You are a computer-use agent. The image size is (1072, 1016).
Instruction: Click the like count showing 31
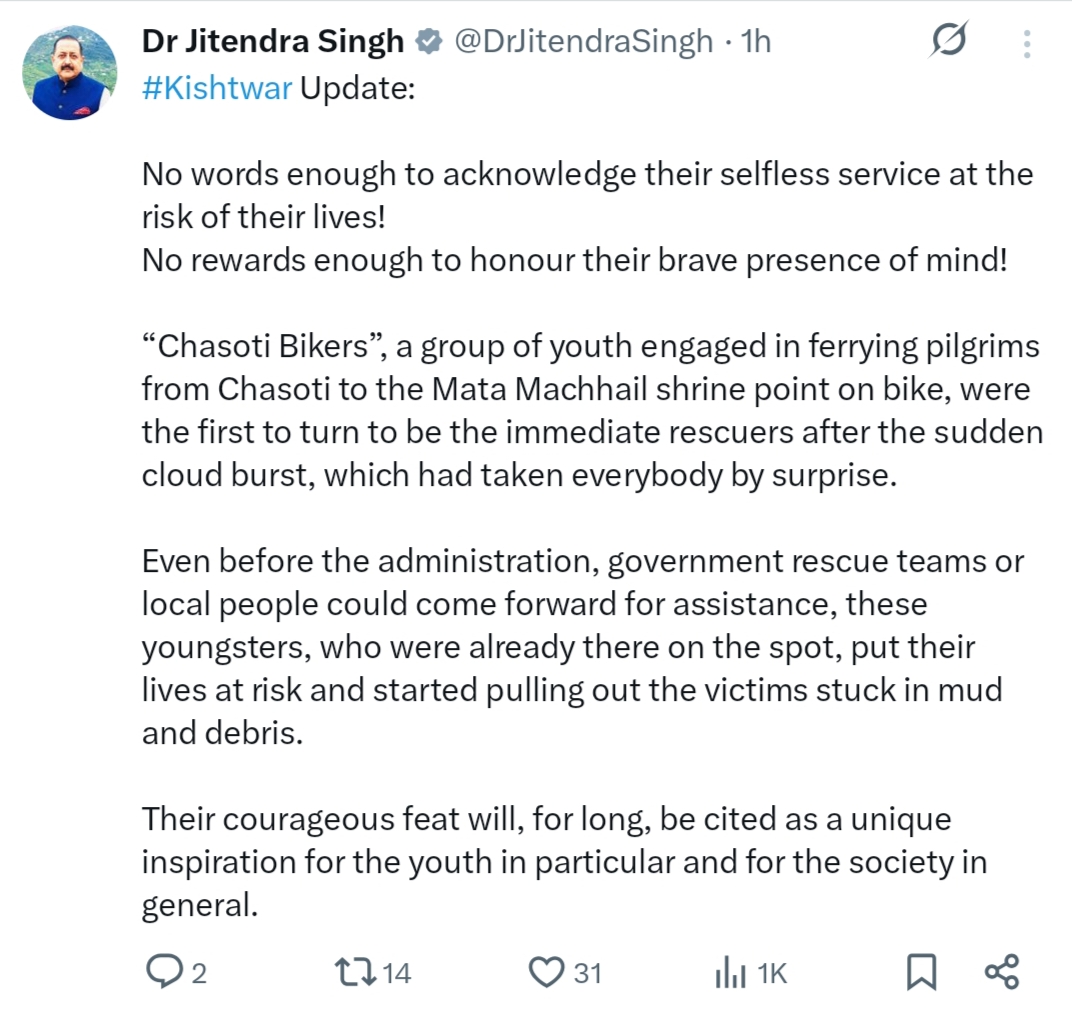pos(588,973)
